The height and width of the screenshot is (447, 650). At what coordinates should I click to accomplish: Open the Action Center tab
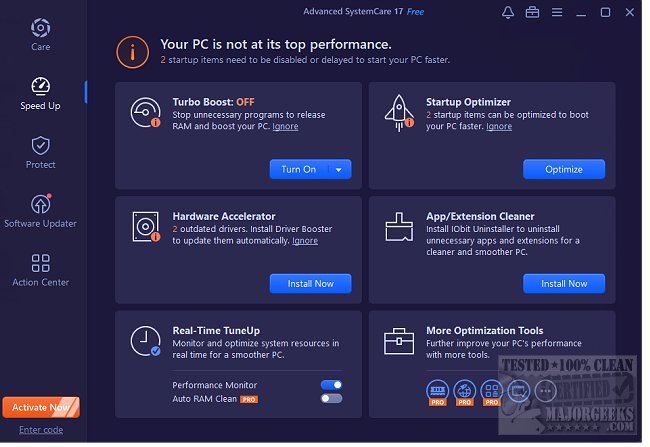pyautogui.click(x=41, y=271)
